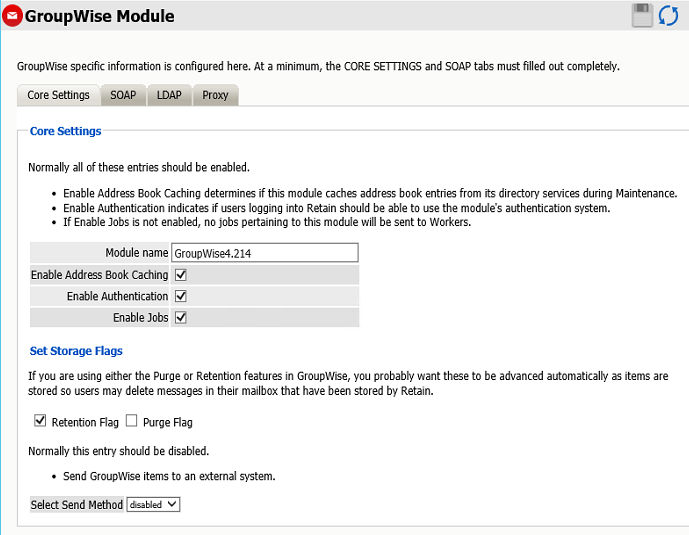Save settings with the floppy disk icon
Viewport: 689px width, 535px height.
point(642,15)
